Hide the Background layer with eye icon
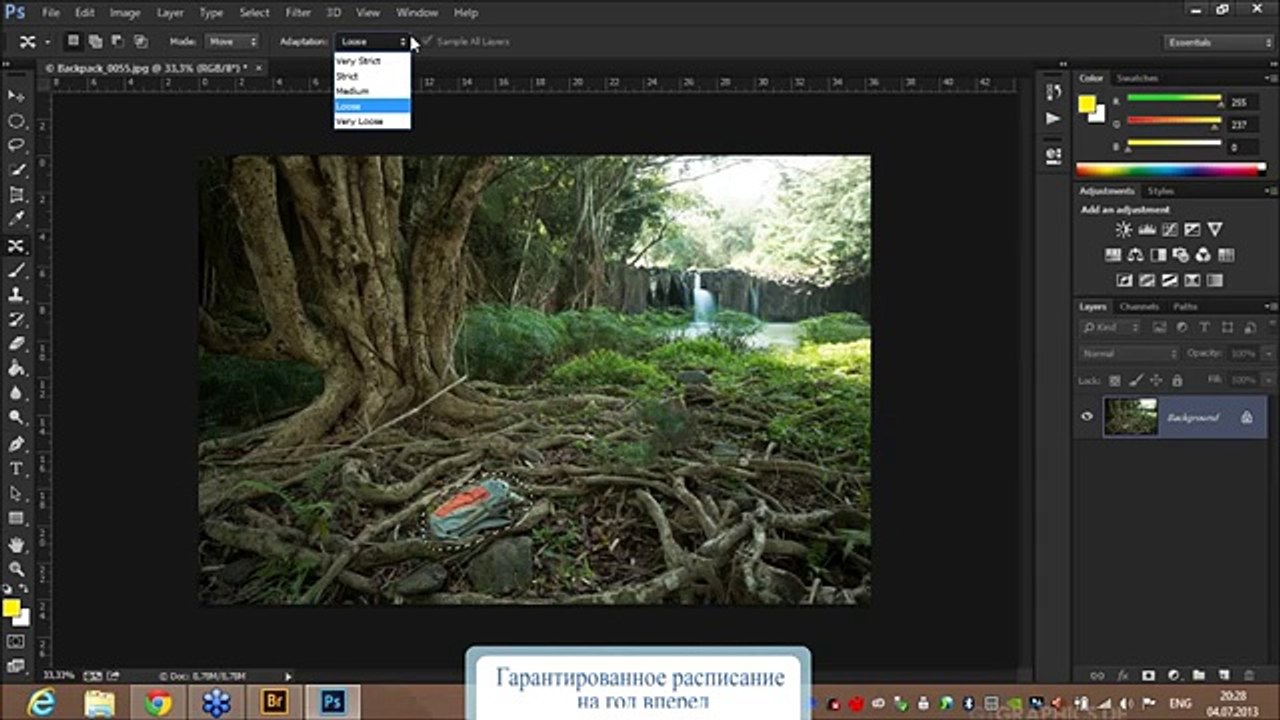1280x720 pixels. click(1087, 417)
